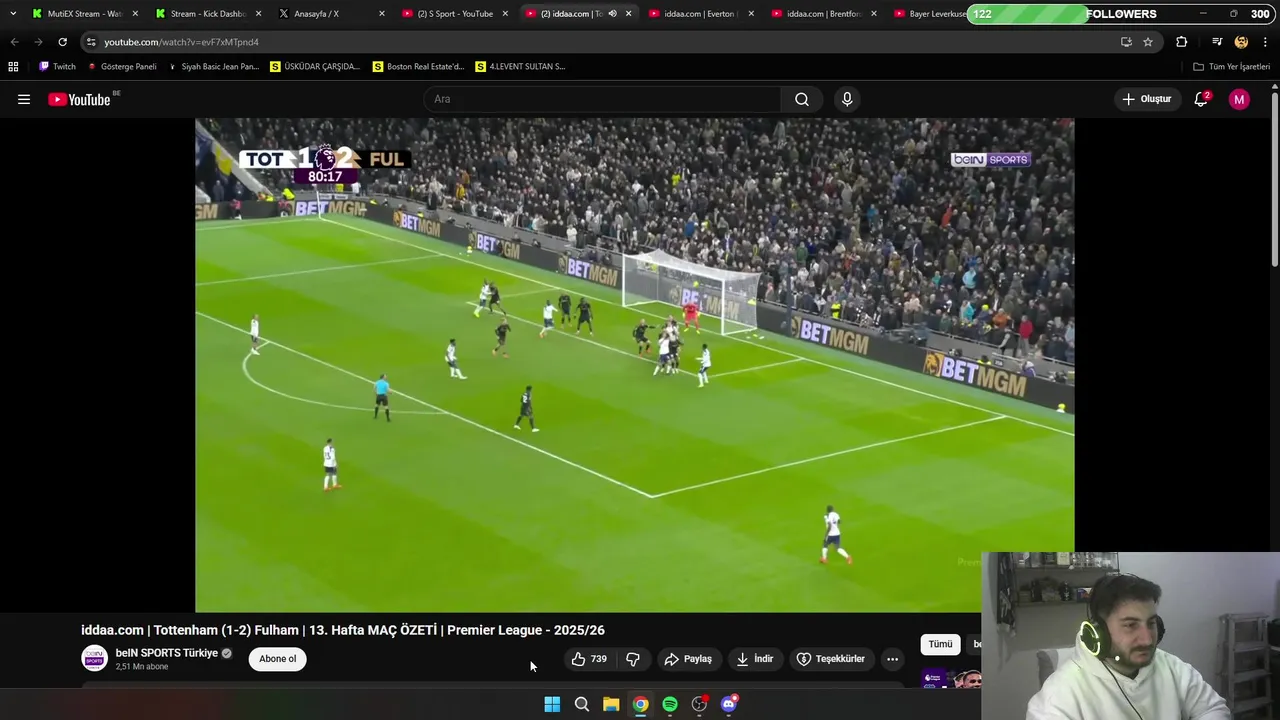Open File Explorer from taskbar
Screen dimensions: 1280x720
pos(611,704)
